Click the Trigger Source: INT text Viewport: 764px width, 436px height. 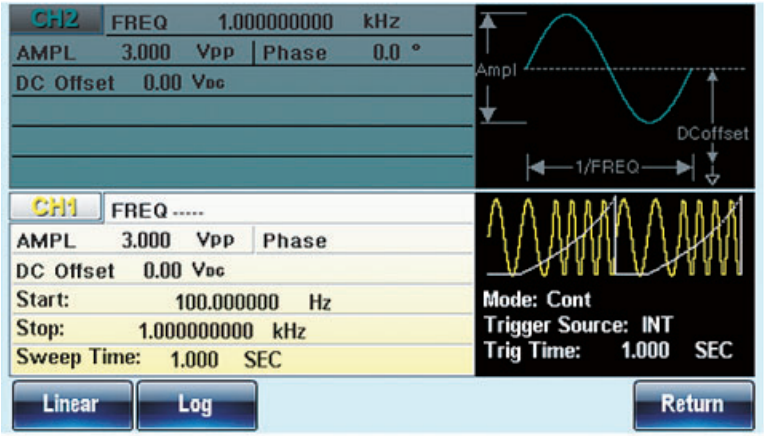point(578,325)
